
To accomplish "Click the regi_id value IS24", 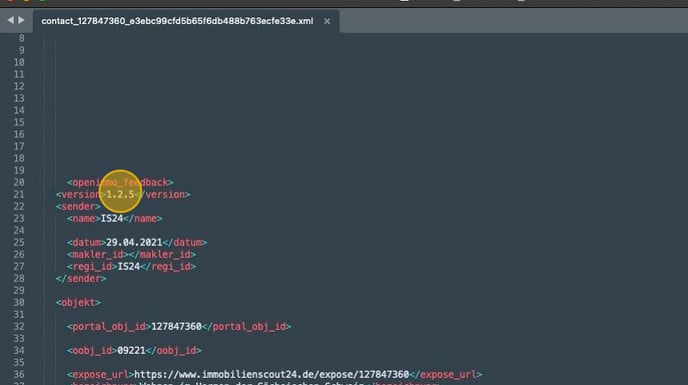I will (x=129, y=266).
